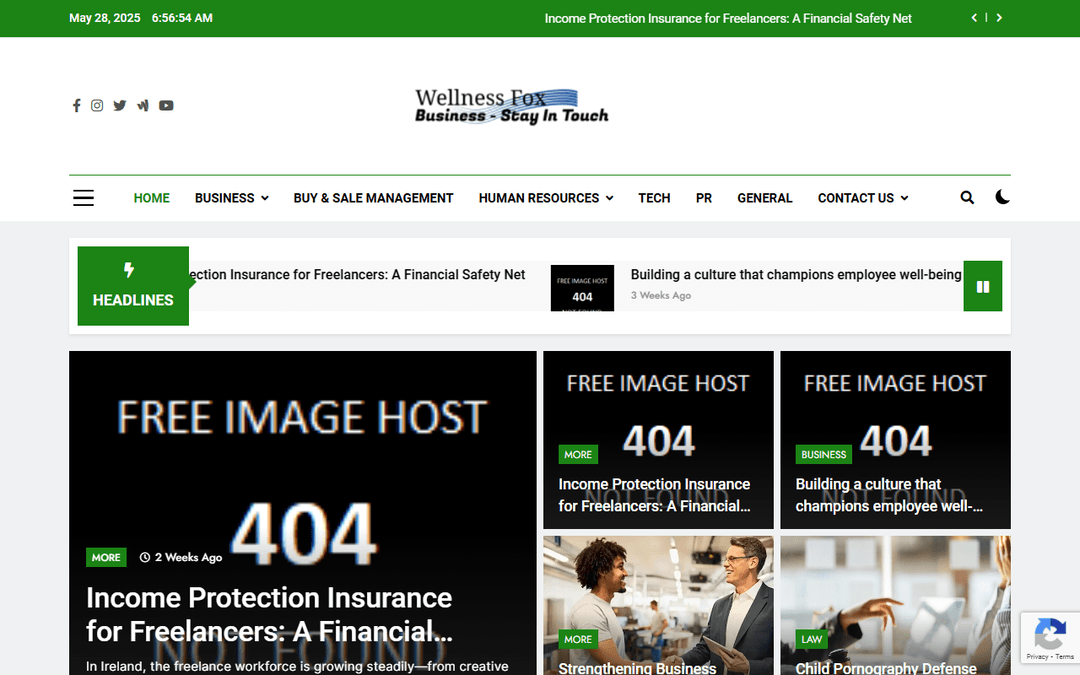Click the reCAPTCHA badge

[1050, 638]
